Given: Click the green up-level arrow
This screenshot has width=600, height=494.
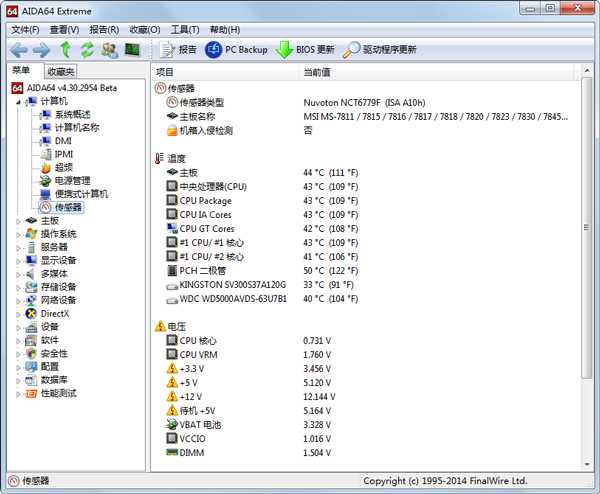Looking at the screenshot, I should click(65, 50).
